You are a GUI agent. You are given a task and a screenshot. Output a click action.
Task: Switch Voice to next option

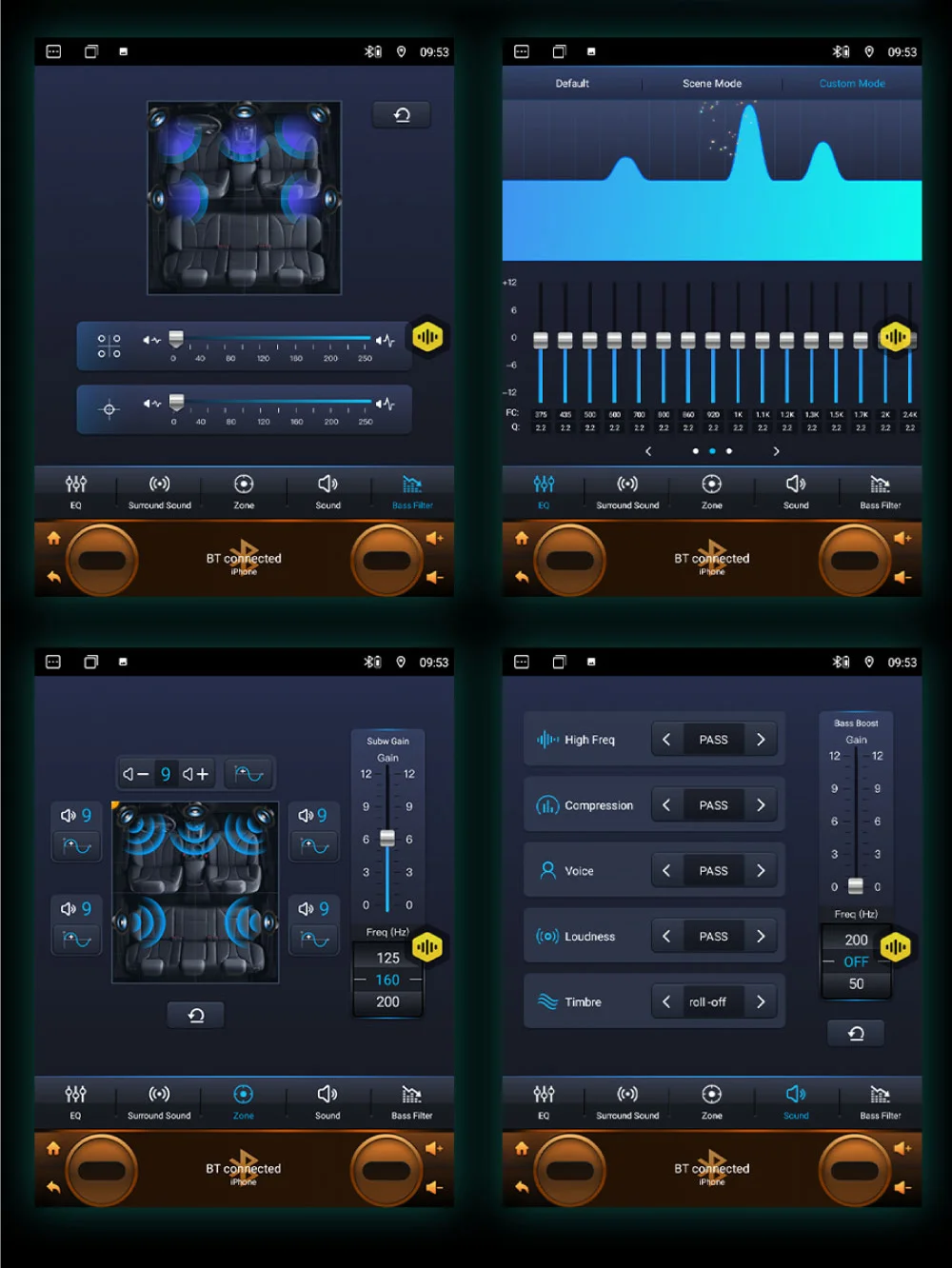(761, 871)
